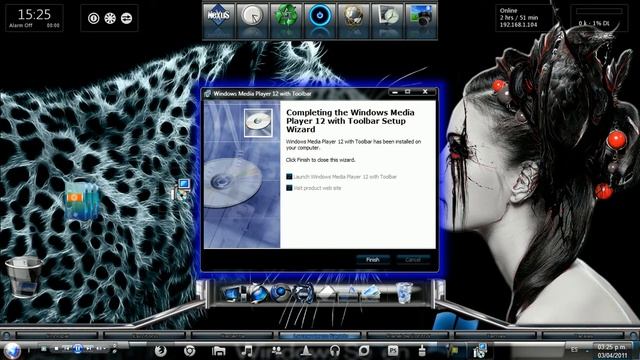Viewport: 640px width, 360px height.
Task: Open the file explorer taskbar icon
Action: (219, 351)
